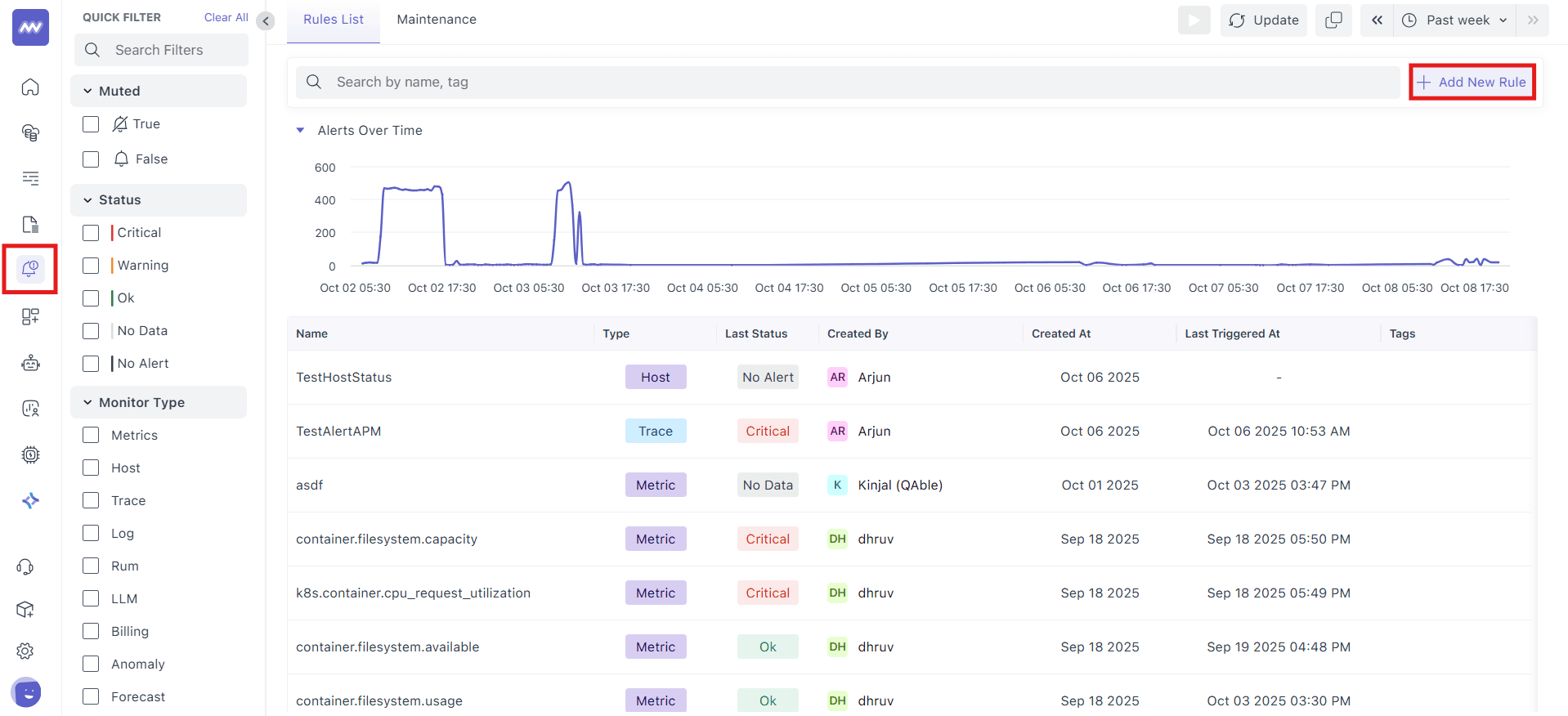Click the Alerts bell icon in sidebar

30,268
